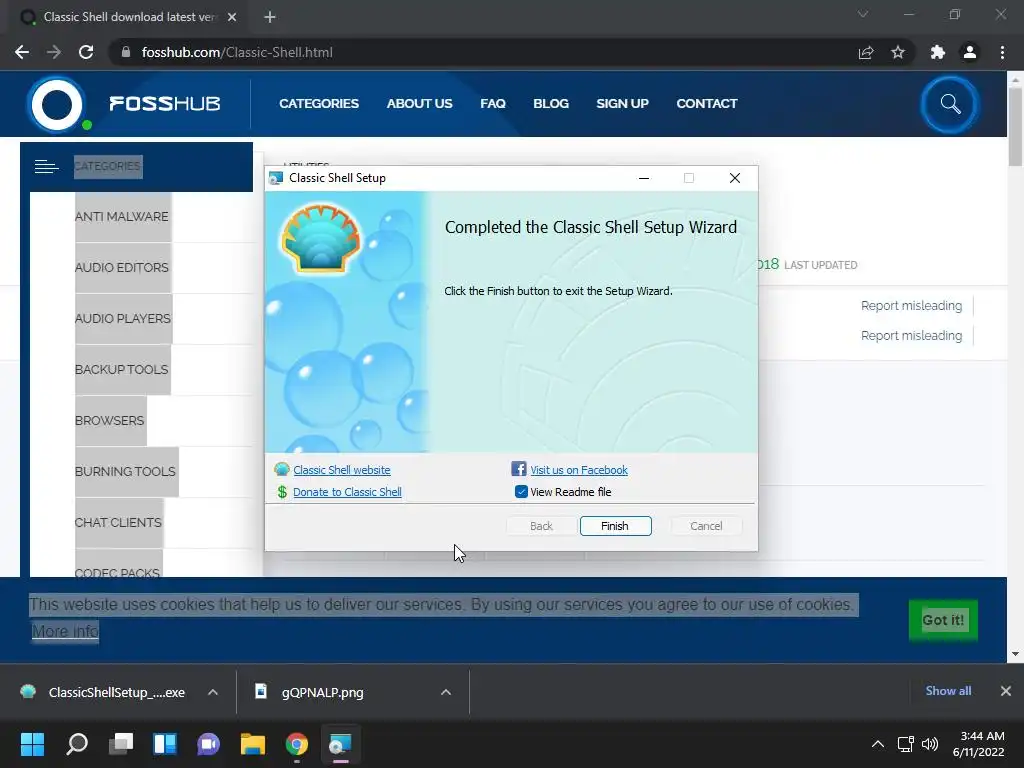Select AUDIO EDITORS category
The image size is (1024, 768).
(x=121, y=267)
